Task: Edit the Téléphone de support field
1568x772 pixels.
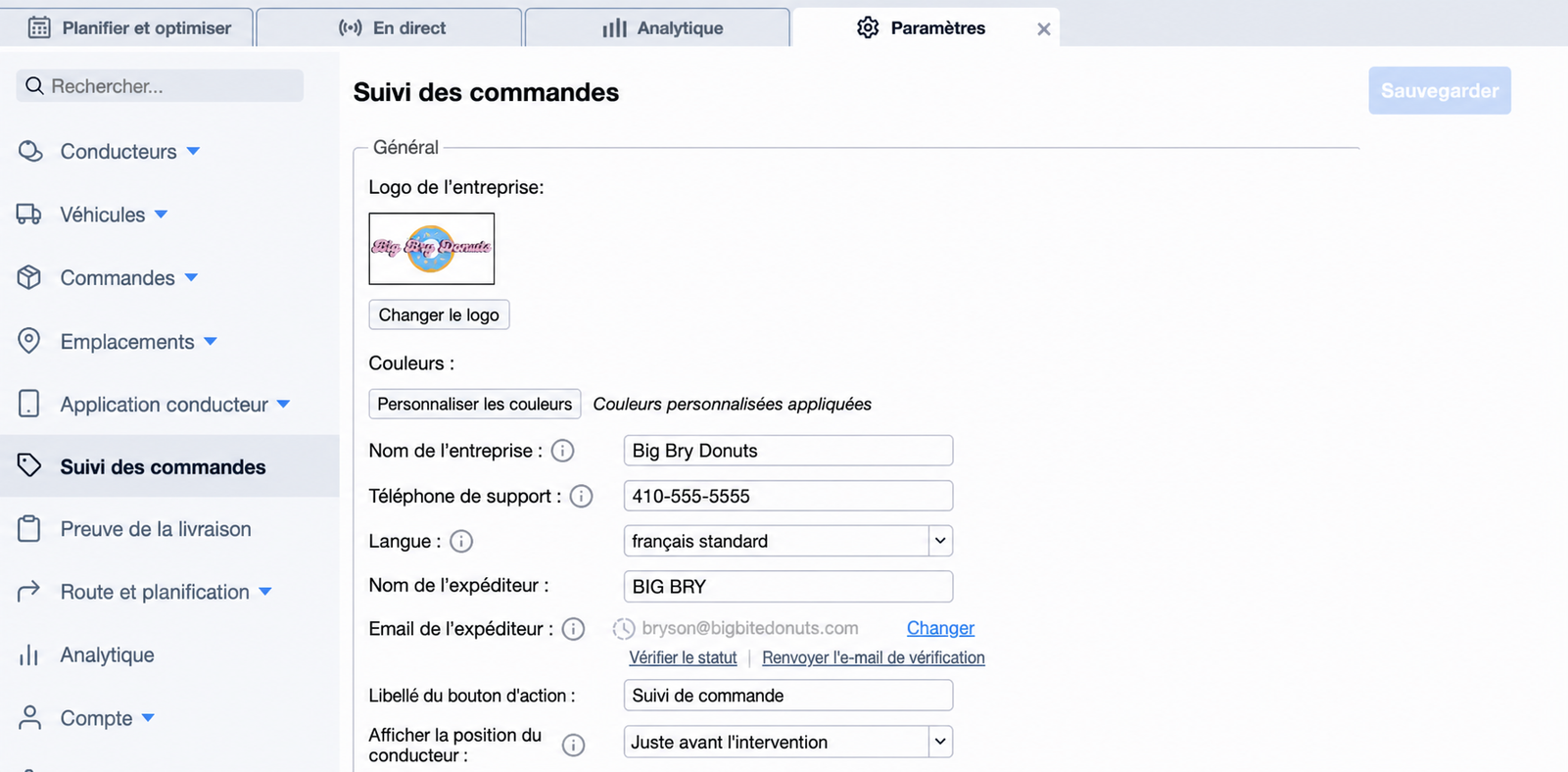Action: [788, 496]
